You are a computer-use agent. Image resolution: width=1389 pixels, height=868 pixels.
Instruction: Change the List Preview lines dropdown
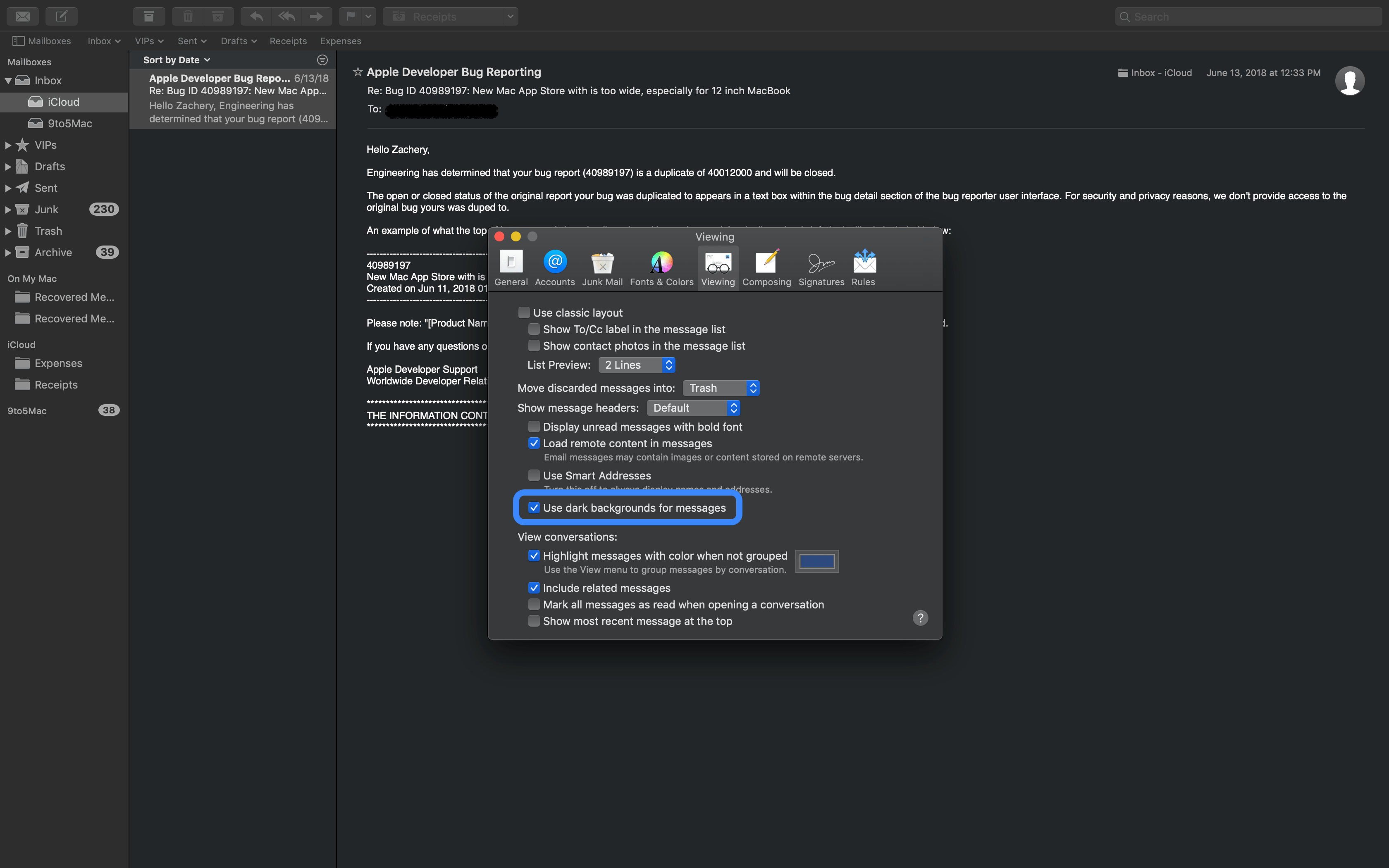point(637,365)
